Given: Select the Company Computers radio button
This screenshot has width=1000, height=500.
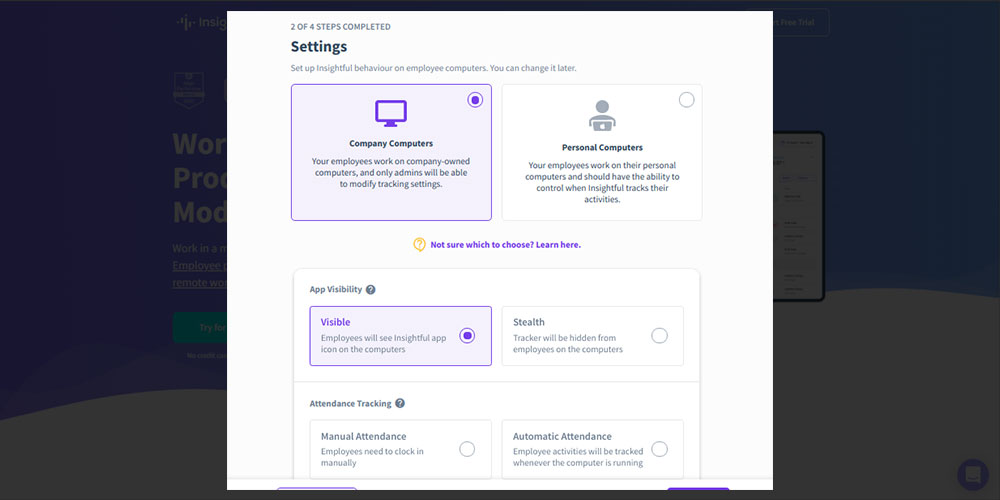Looking at the screenshot, I should (x=475, y=100).
